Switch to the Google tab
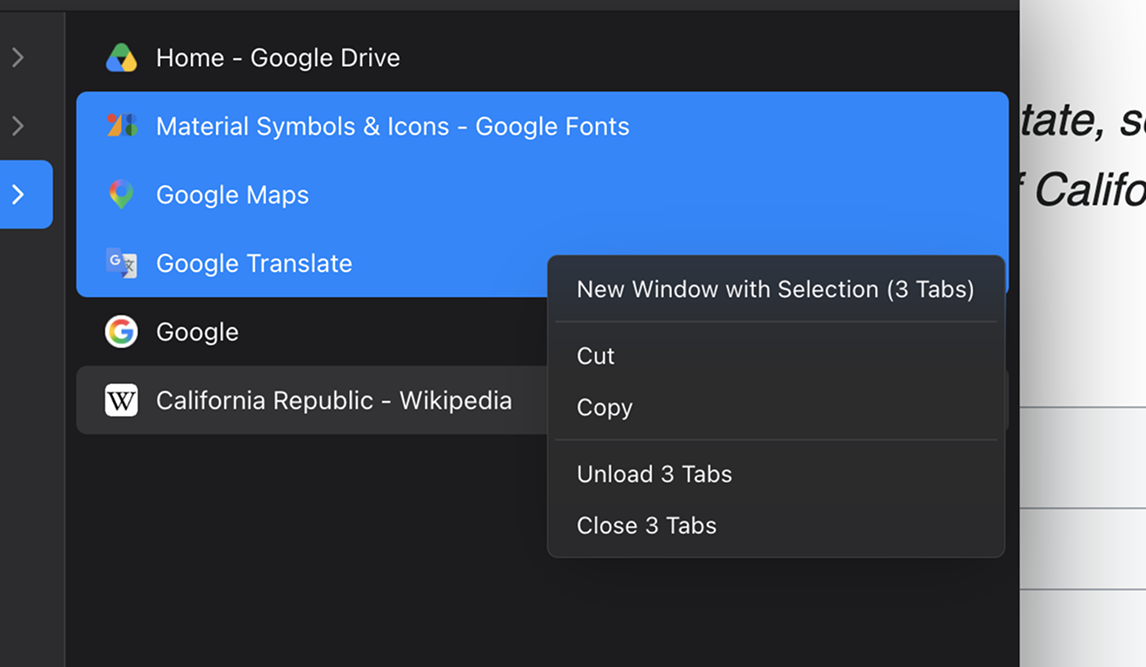This screenshot has width=1146, height=667. (x=312, y=332)
